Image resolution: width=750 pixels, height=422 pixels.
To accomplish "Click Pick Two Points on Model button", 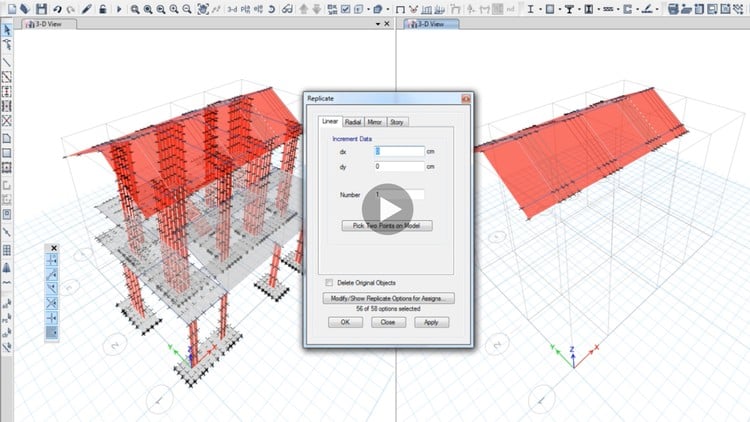I will click(x=387, y=226).
